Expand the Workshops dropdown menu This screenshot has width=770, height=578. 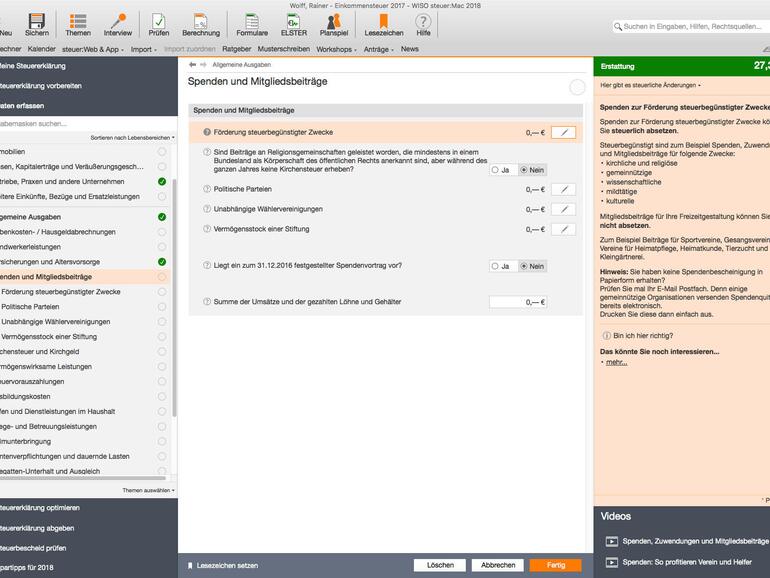336,48
